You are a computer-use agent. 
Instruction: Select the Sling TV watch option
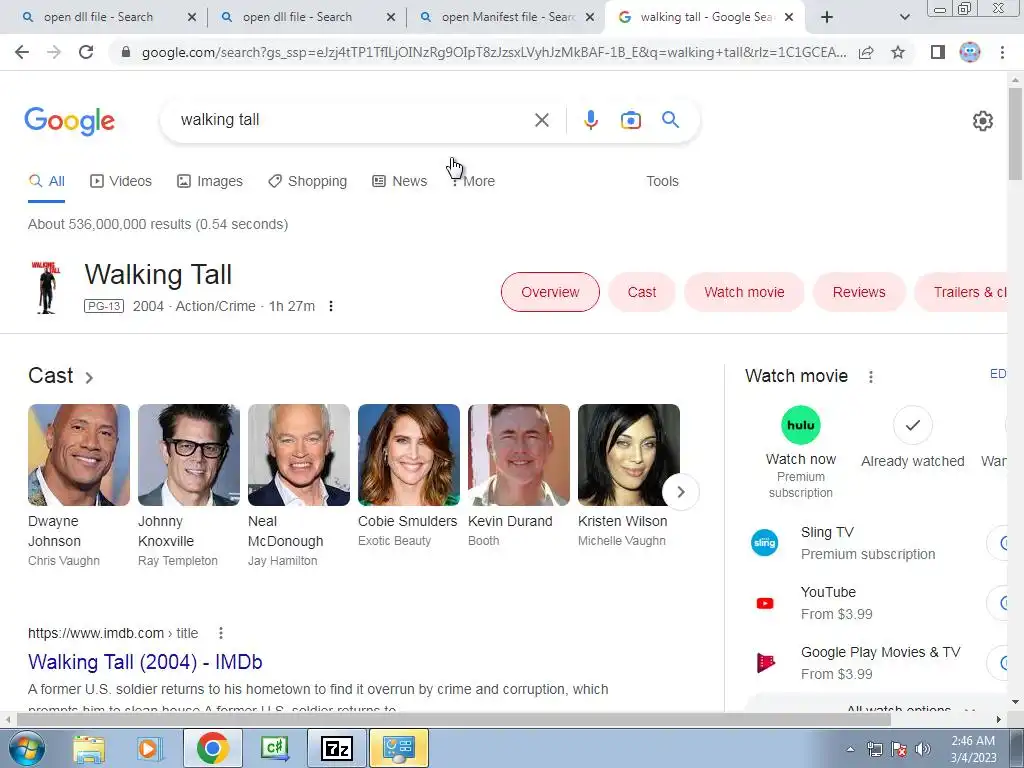(x=869, y=543)
